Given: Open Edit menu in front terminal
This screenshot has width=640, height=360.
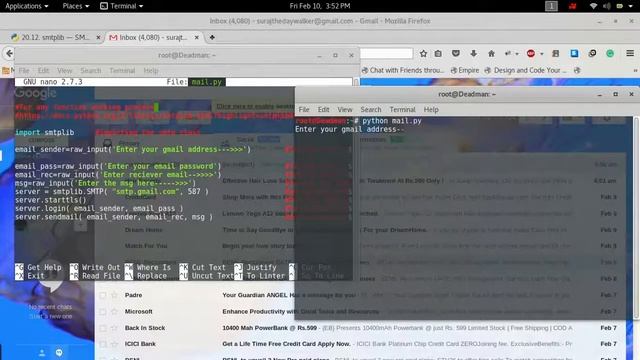Looking at the screenshot, I should [x=323, y=109].
